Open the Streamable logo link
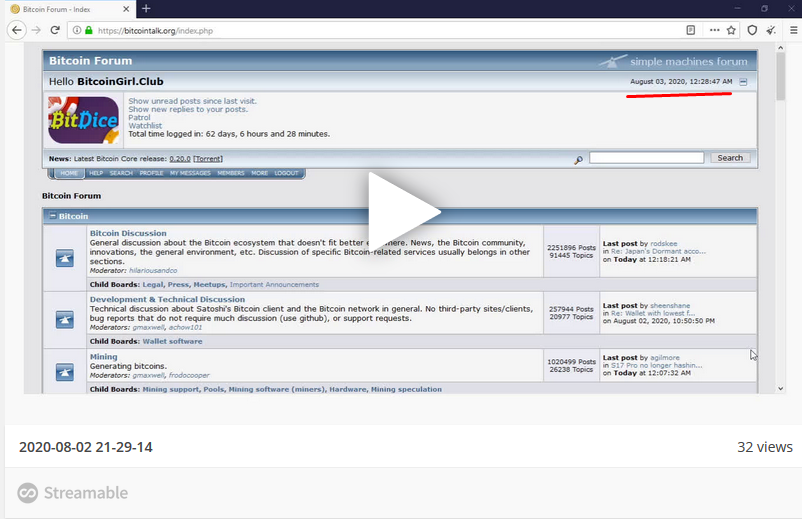The height and width of the screenshot is (519, 802). (x=73, y=493)
